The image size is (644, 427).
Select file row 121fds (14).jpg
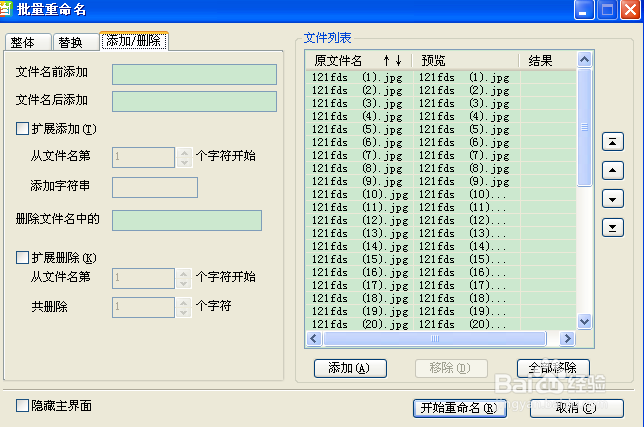(441, 246)
